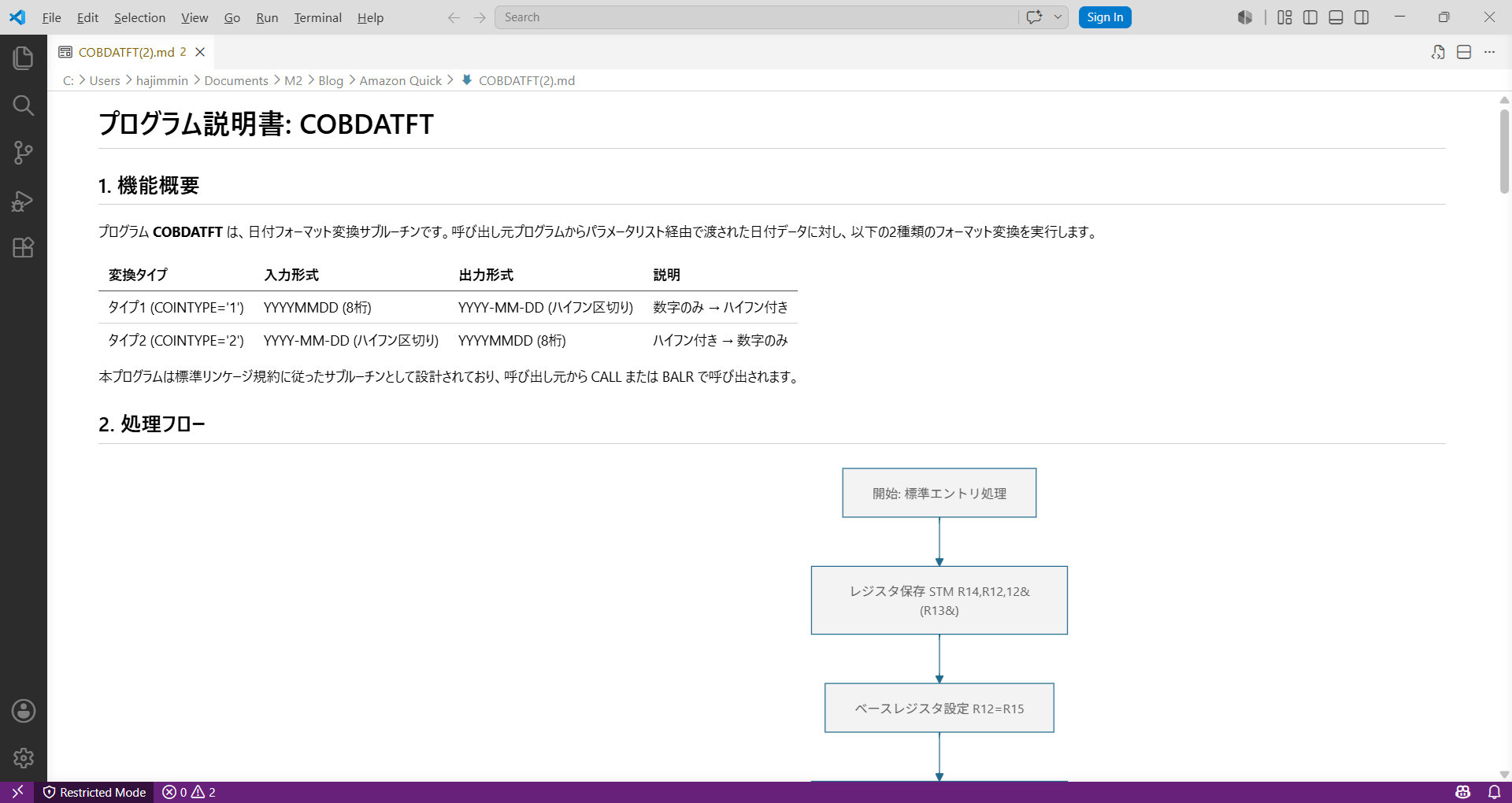Image resolution: width=1512 pixels, height=803 pixels.
Task: Expand the chat dropdown arrow in title bar
Action: pyautogui.click(x=1058, y=17)
